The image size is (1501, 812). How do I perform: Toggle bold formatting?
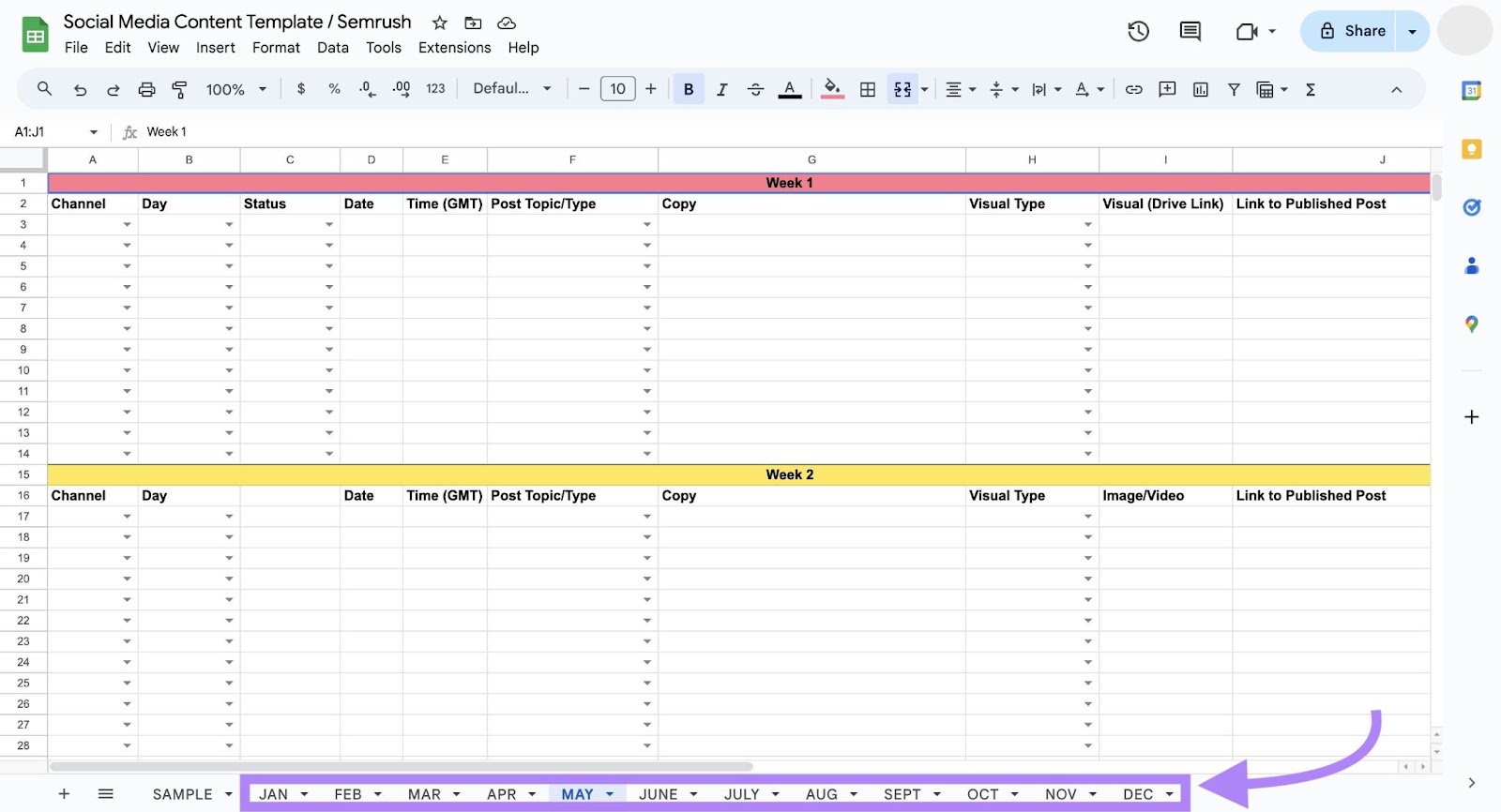point(689,89)
